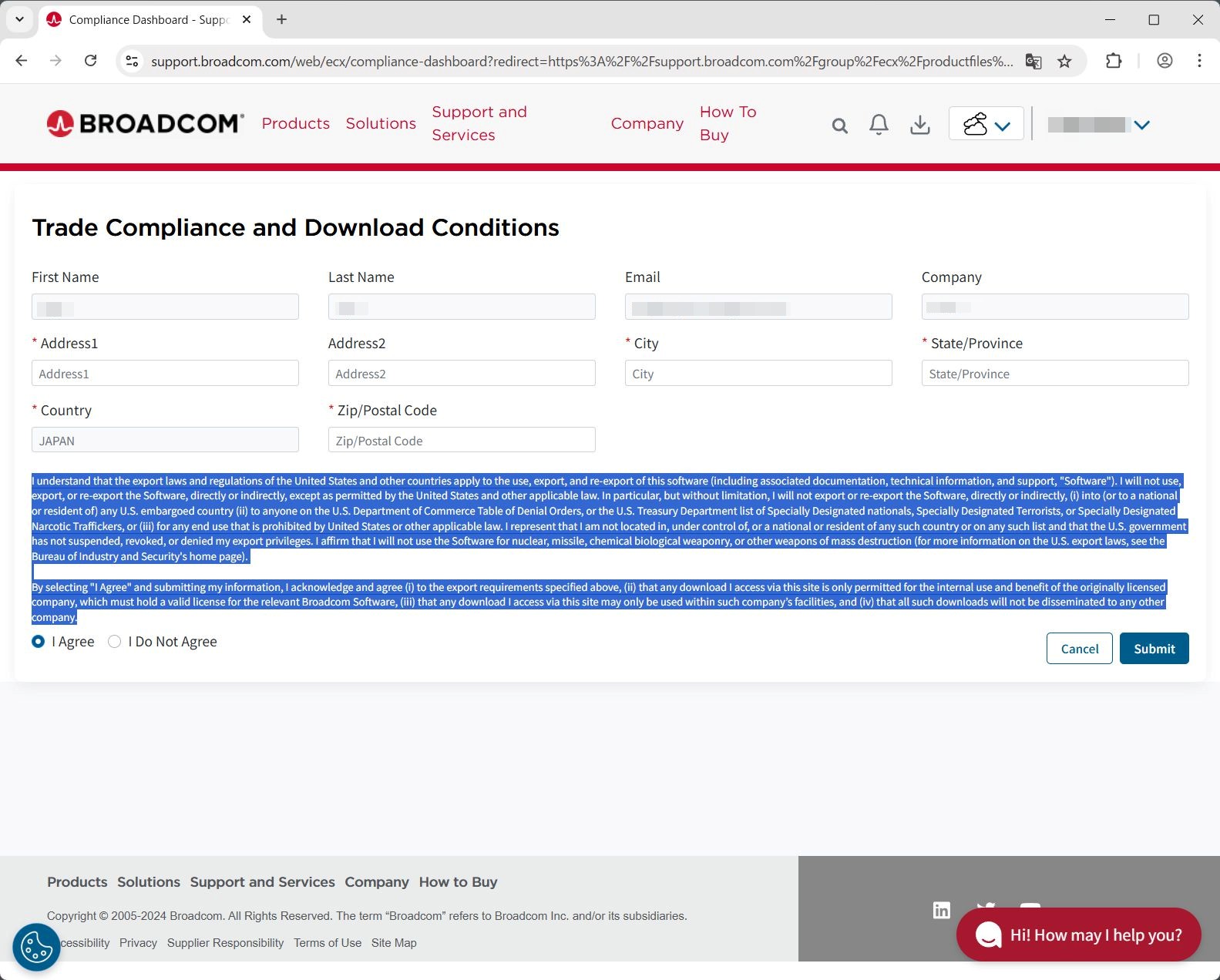Close the Compliance Dashboard tab
The height and width of the screenshot is (980, 1220).
tap(247, 19)
